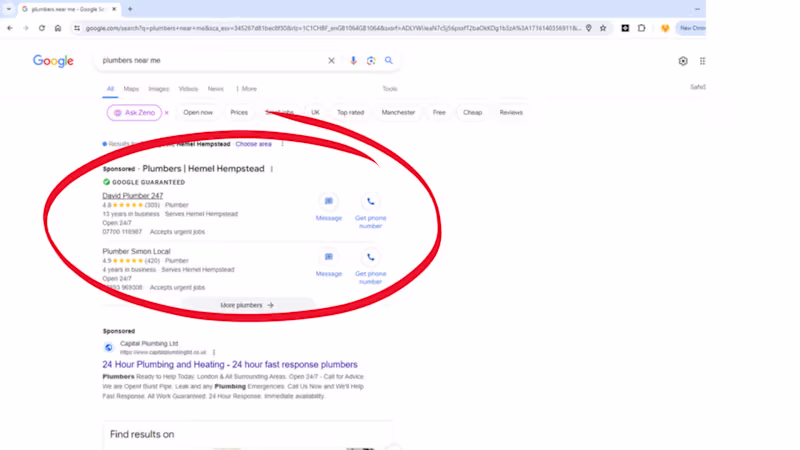Apply the Cheap filter chip

click(472, 113)
